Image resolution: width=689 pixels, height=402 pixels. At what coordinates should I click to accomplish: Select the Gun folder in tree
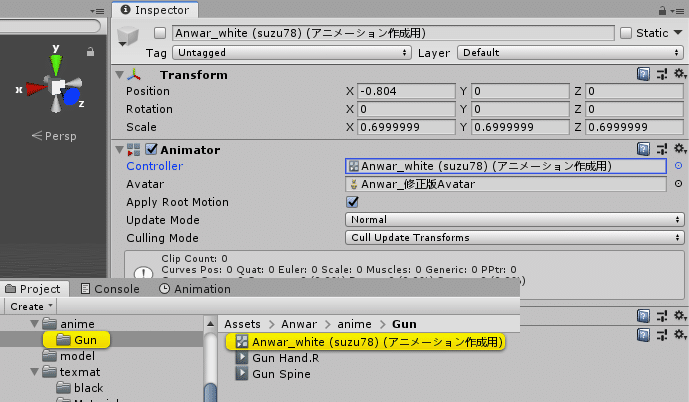point(77,340)
